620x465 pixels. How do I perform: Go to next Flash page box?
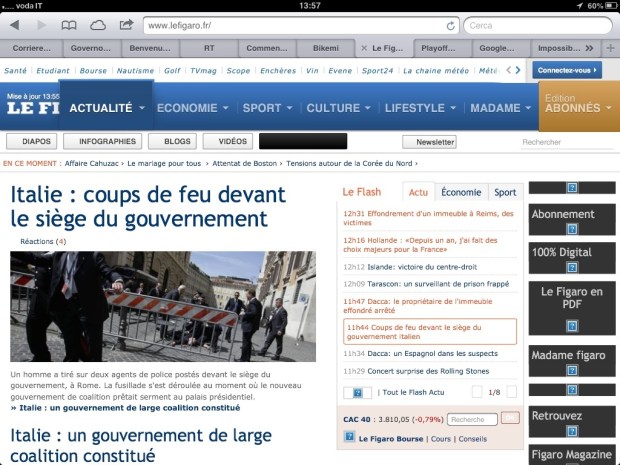512,392
